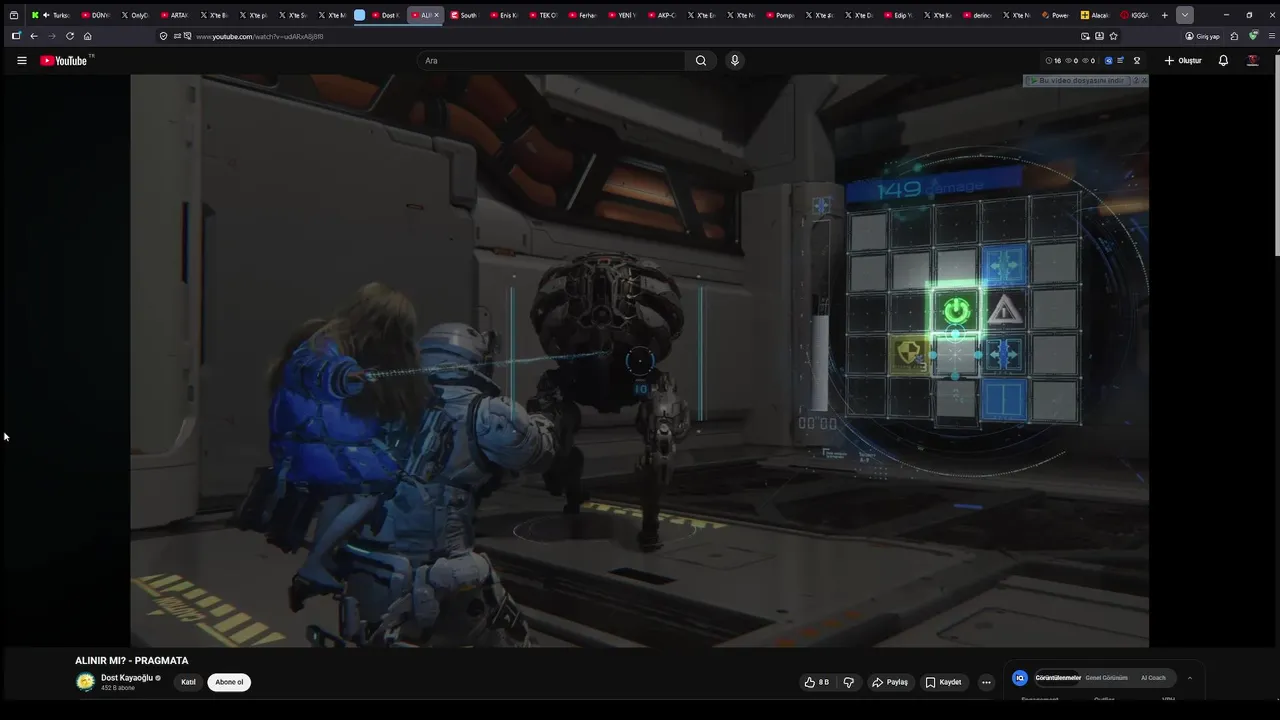Expand the list all tabs dropdown
This screenshot has width=1280, height=720.
point(1185,15)
